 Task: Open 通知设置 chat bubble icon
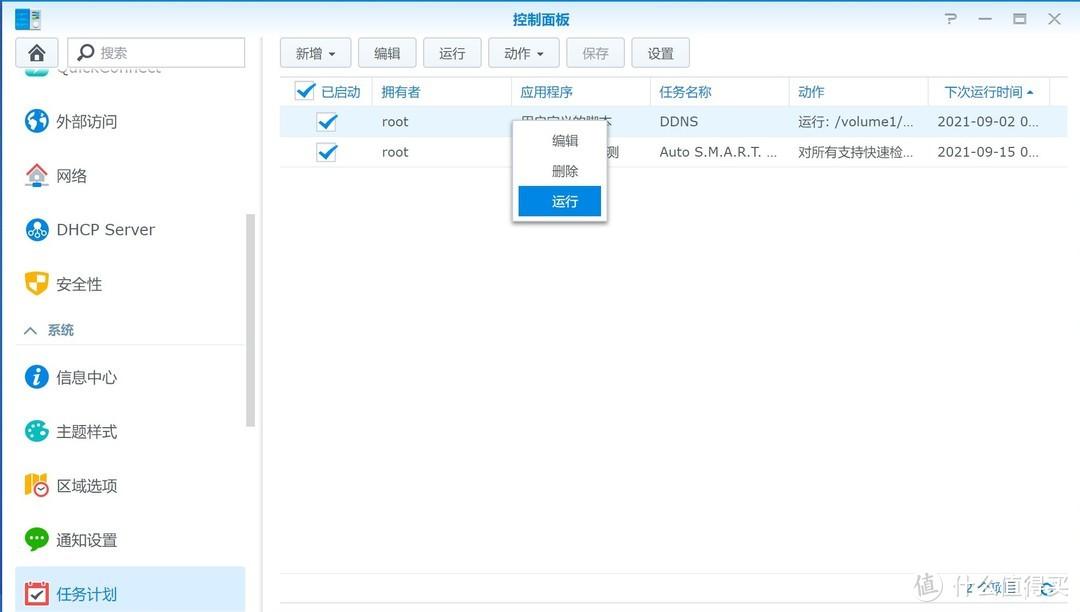click(37, 540)
